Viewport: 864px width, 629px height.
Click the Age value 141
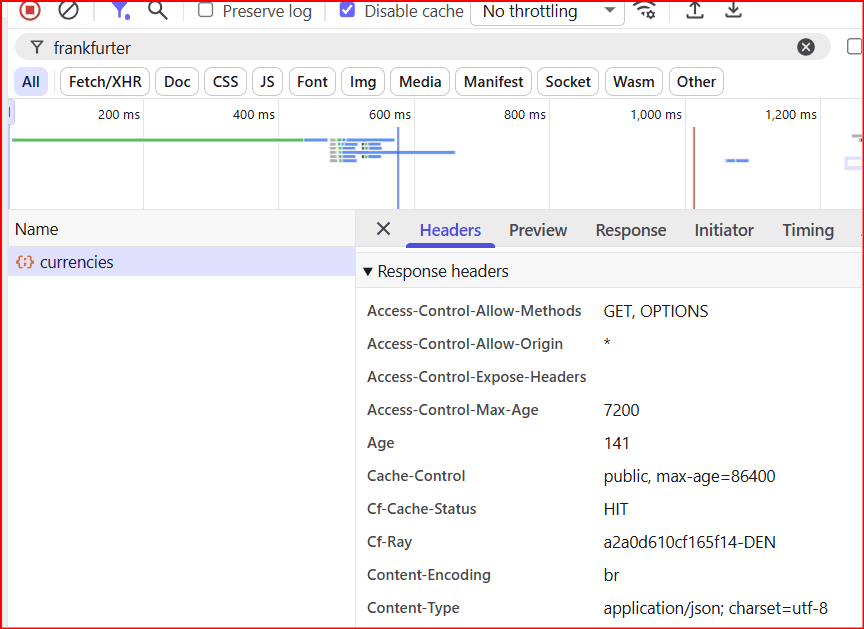[x=617, y=443]
